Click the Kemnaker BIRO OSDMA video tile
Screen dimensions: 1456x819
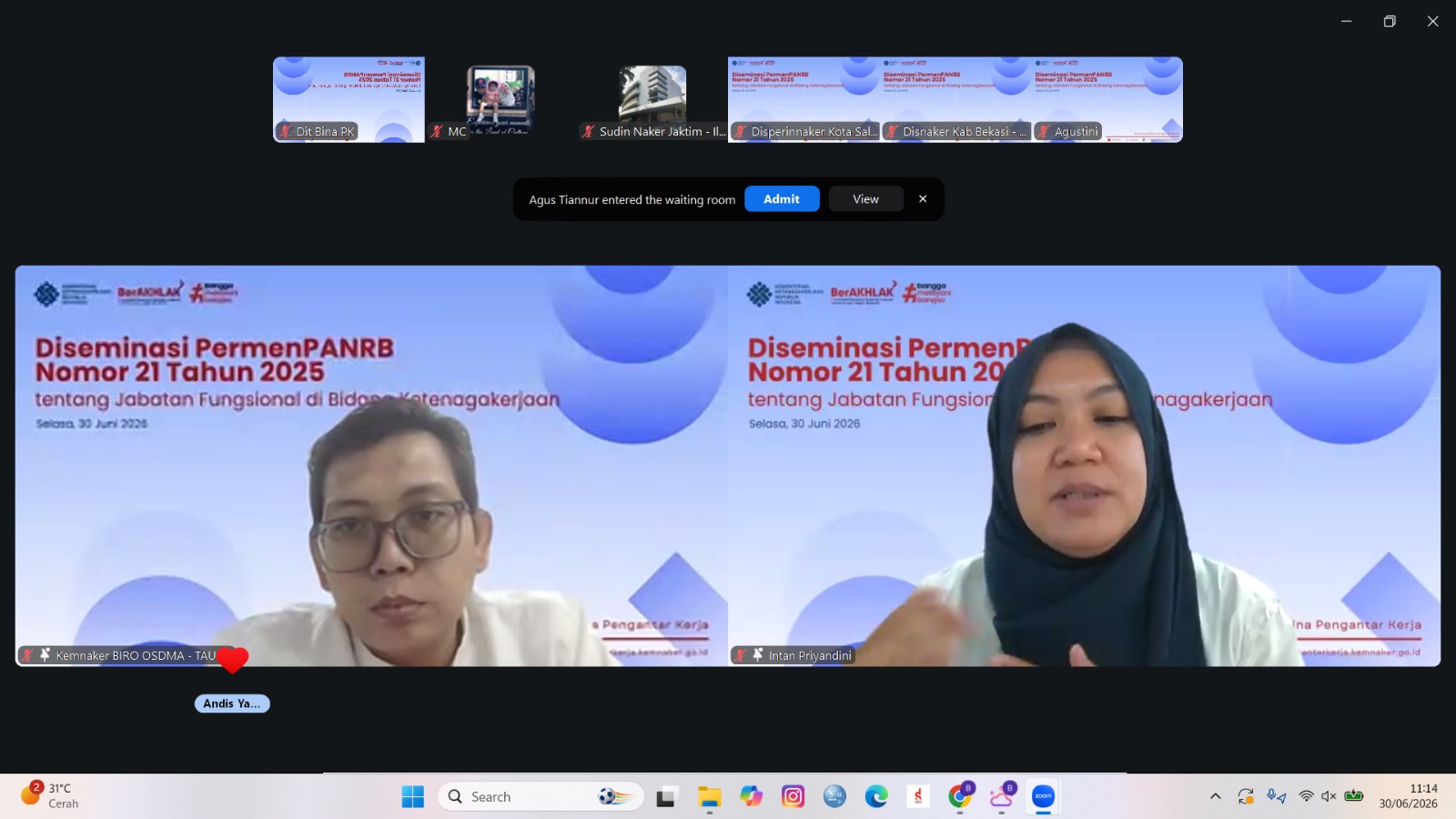click(371, 466)
